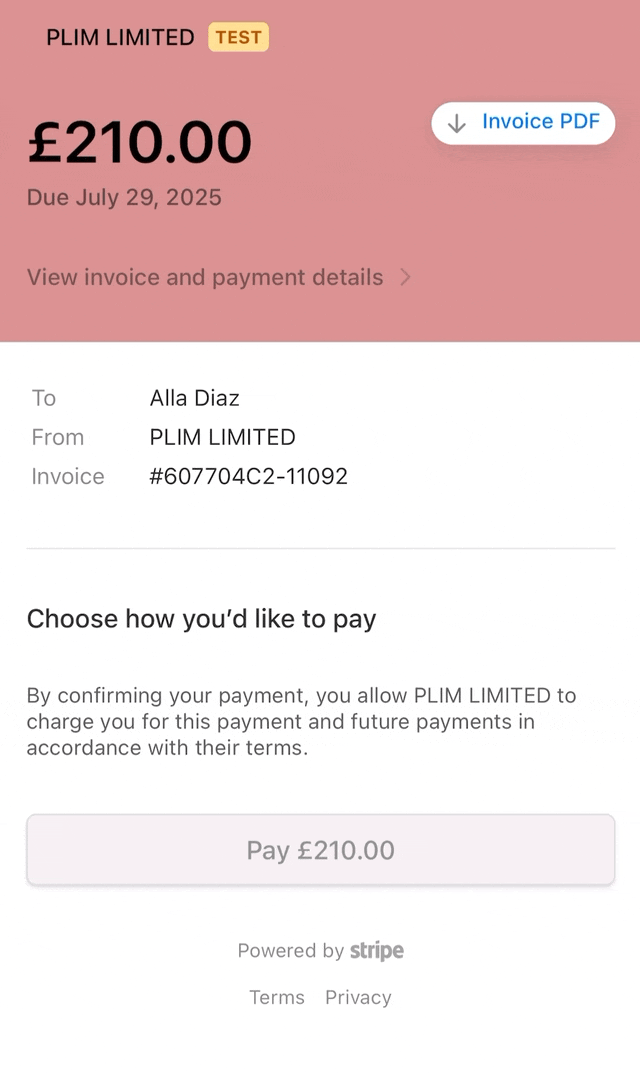Click the chevron next to invoice details

pos(405,277)
